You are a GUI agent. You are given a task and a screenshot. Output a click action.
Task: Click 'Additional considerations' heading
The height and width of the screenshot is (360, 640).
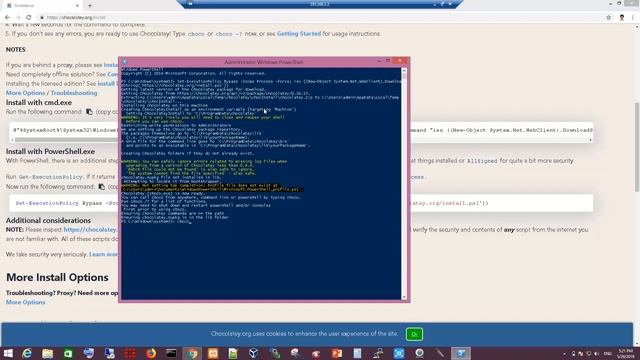click(48, 220)
